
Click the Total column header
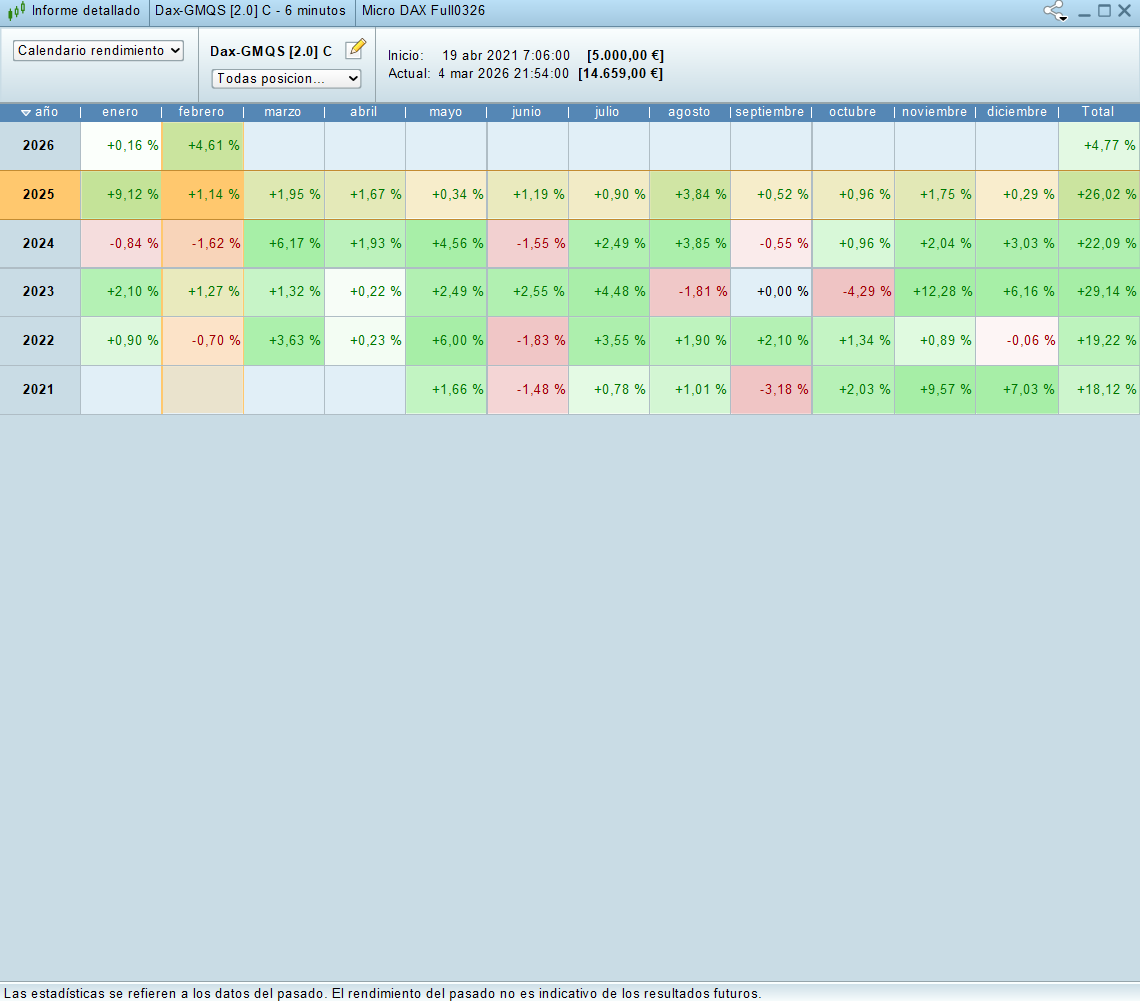1097,112
